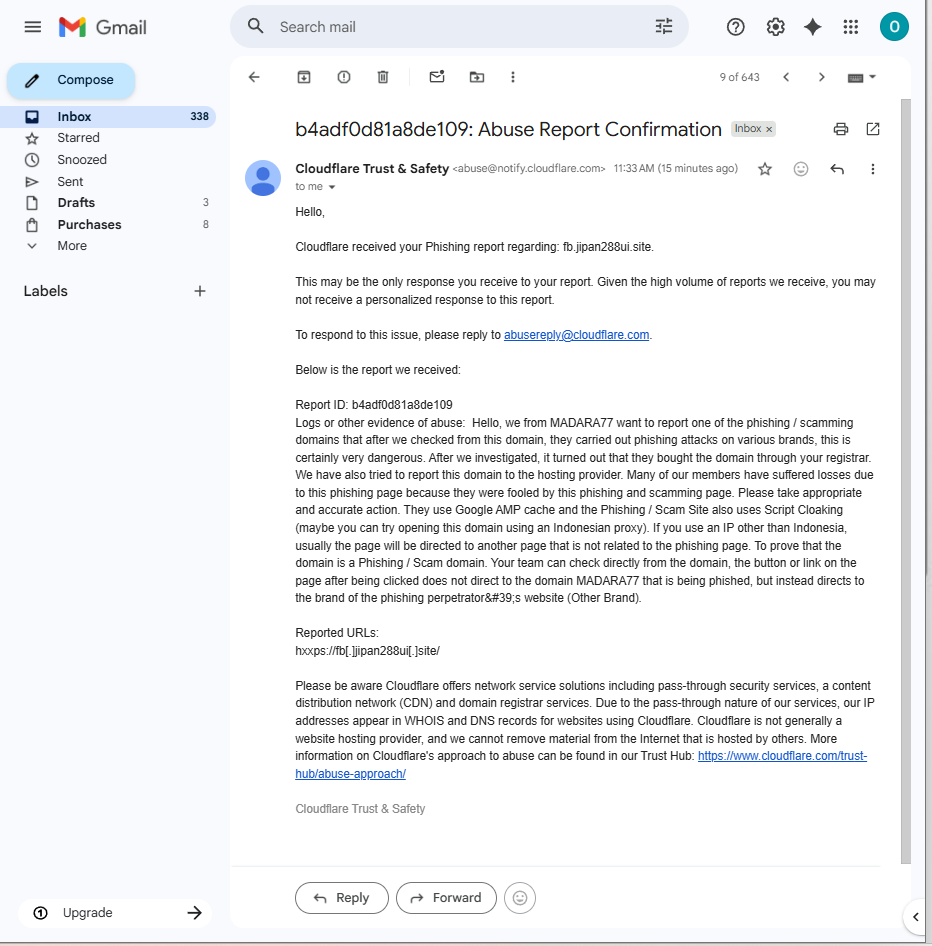Click the Compose button

pos(71,80)
